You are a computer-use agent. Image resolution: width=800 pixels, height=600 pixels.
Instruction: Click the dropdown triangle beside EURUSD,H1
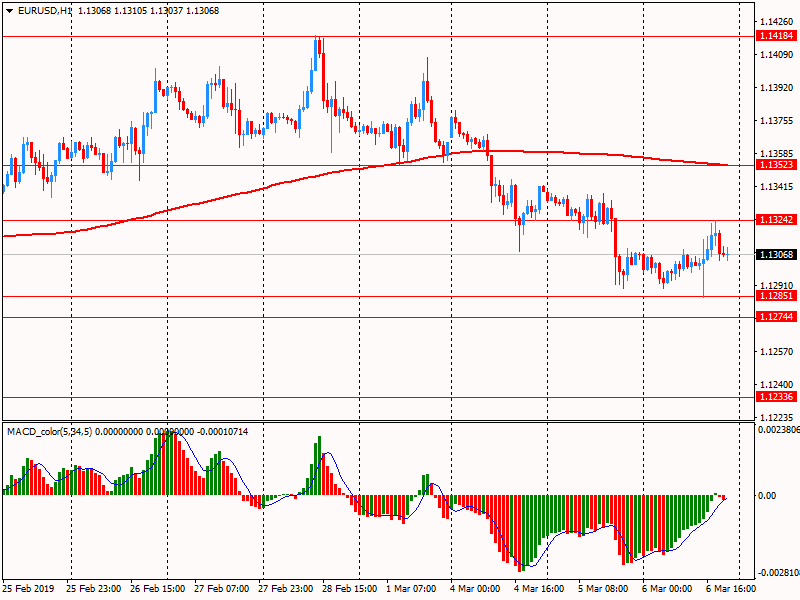pos(8,11)
